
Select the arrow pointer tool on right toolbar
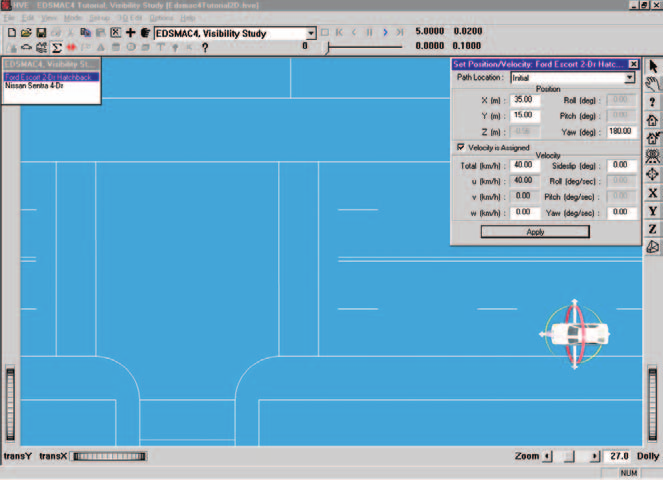point(653,66)
